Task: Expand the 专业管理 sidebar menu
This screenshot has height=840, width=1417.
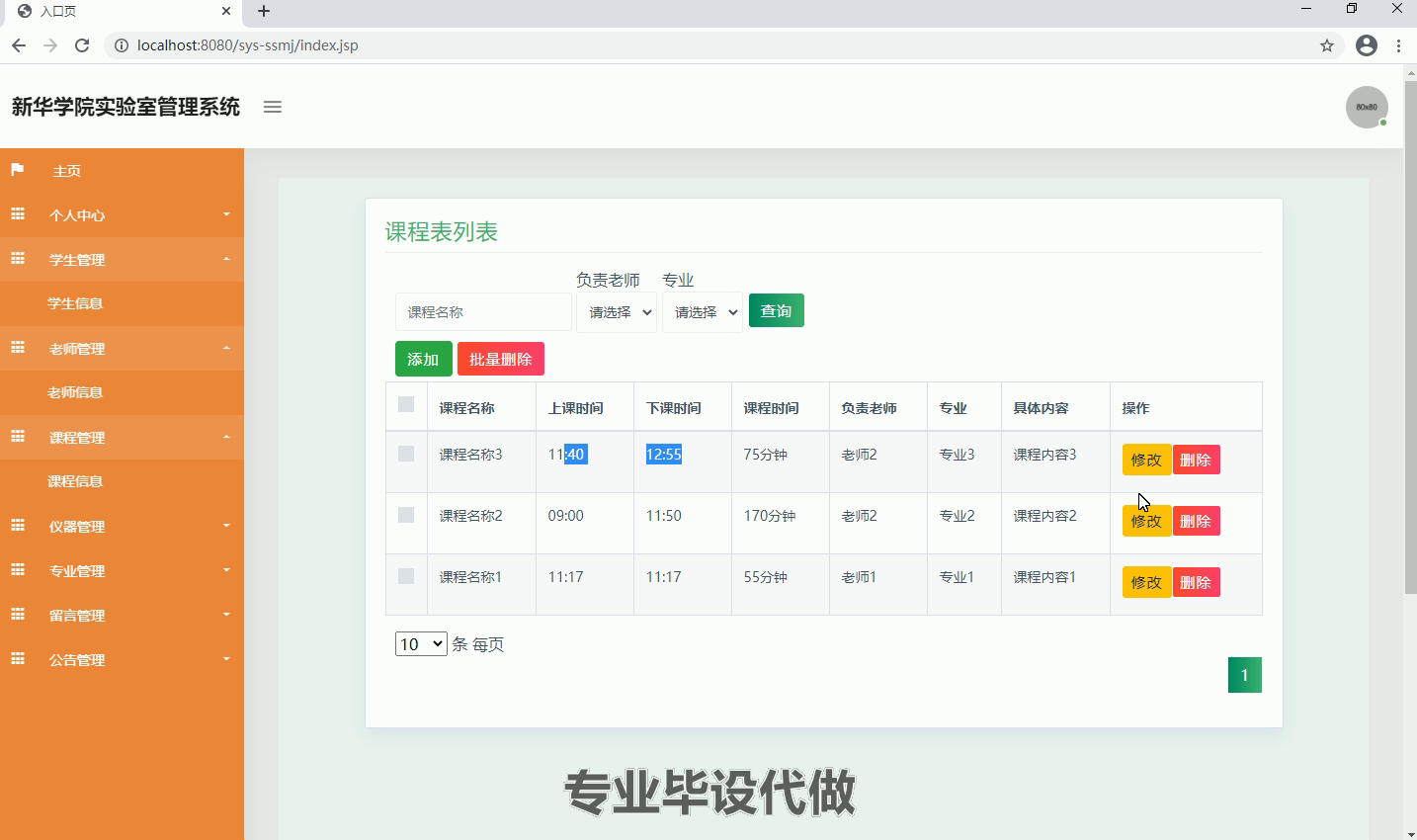Action: pyautogui.click(x=122, y=570)
